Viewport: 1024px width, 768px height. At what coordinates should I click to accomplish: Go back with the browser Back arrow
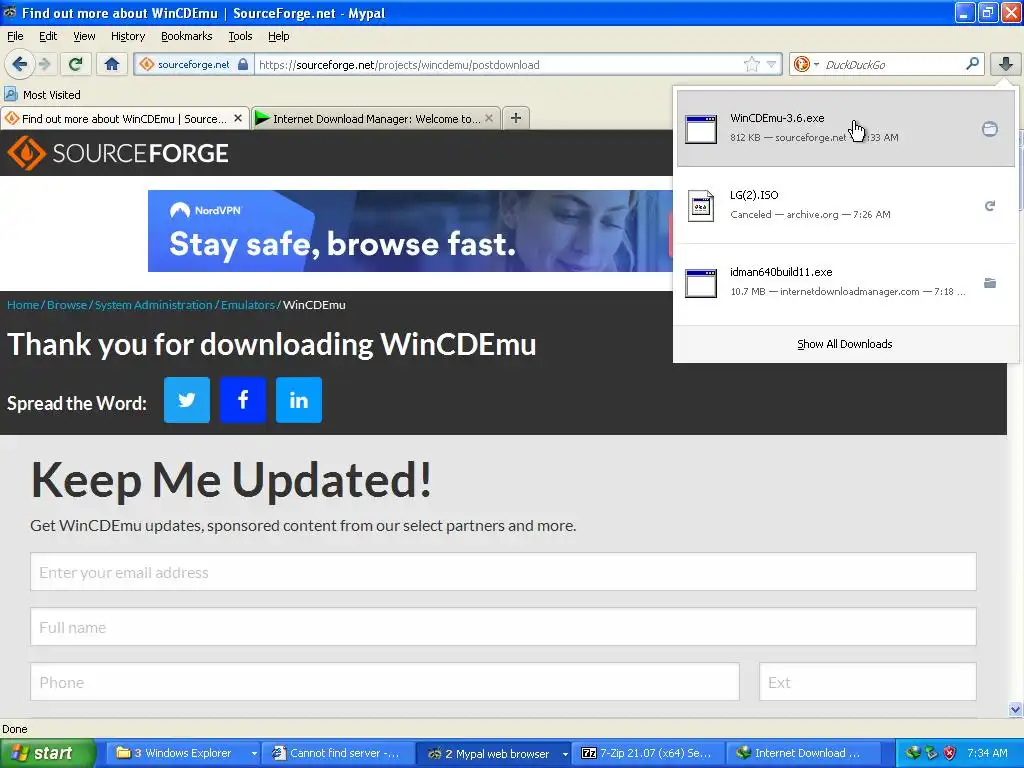click(19, 64)
